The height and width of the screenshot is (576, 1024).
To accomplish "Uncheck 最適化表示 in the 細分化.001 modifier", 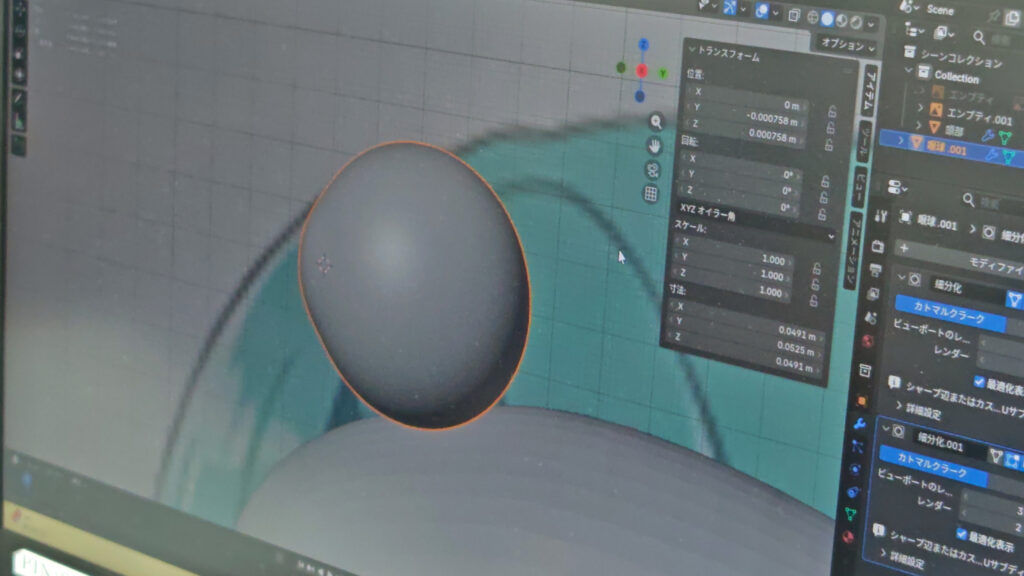I will [x=961, y=534].
